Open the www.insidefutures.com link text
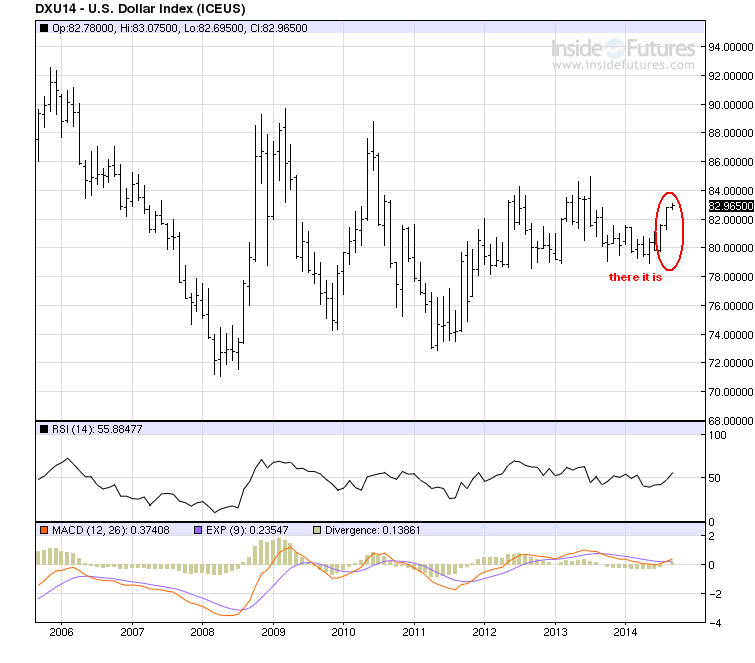This screenshot has width=755, height=663. tap(623, 65)
